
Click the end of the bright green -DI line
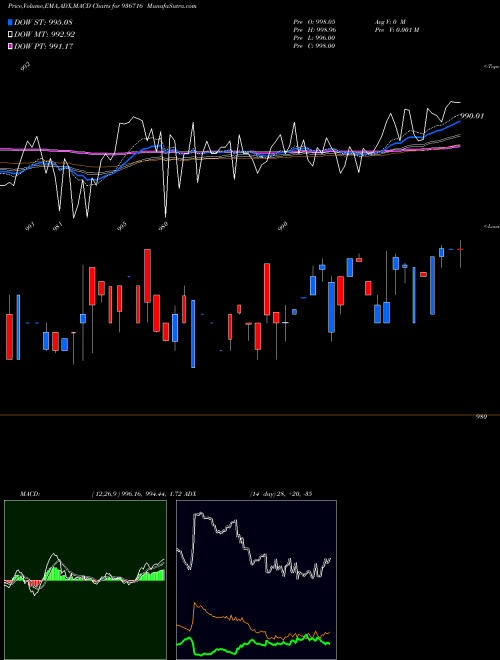[x=329, y=644]
